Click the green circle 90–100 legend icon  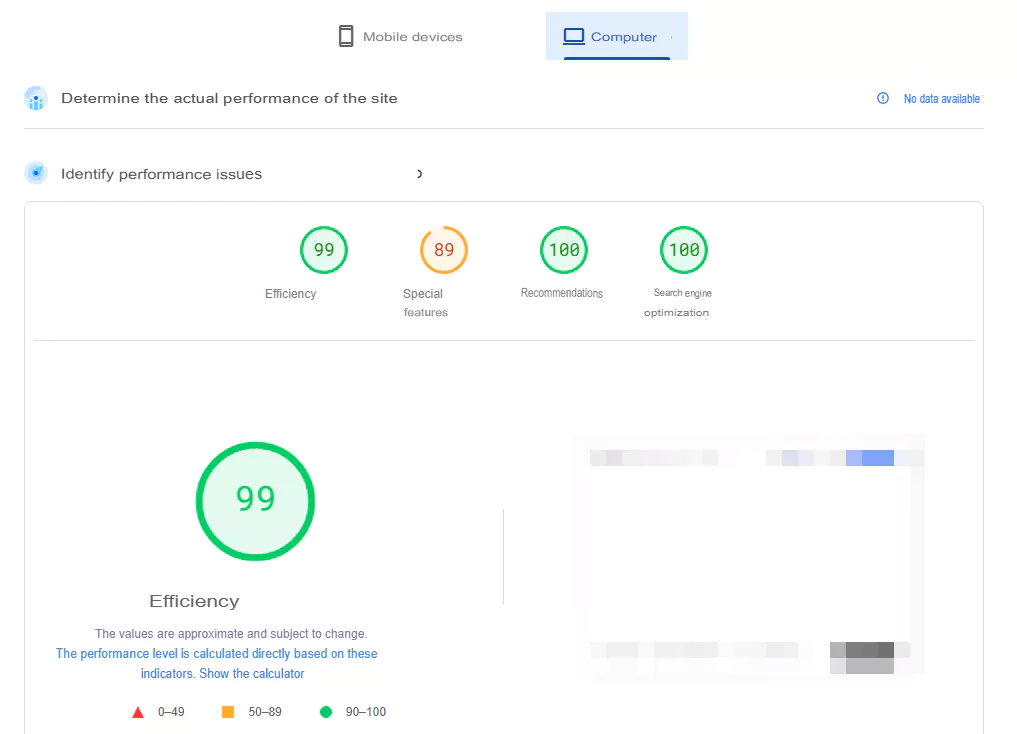[326, 712]
